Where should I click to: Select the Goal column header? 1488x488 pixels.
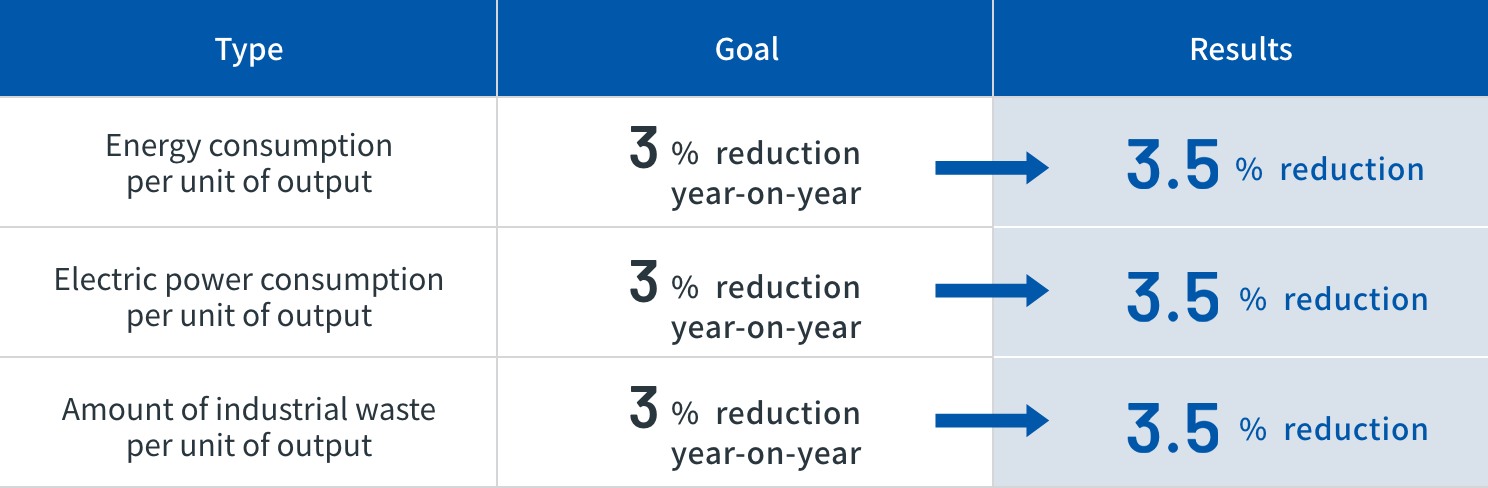[x=745, y=48]
